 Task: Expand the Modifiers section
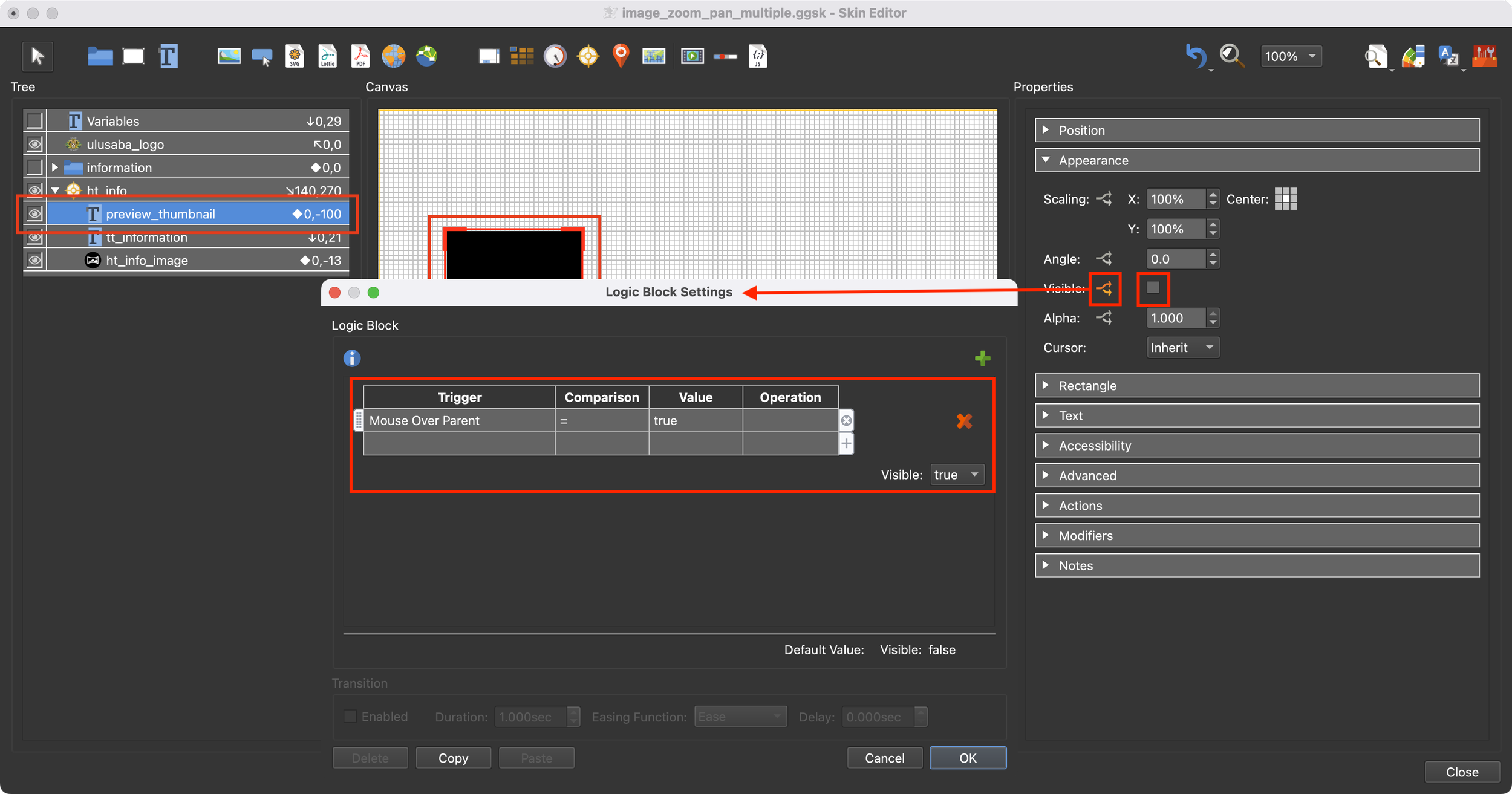click(1257, 536)
